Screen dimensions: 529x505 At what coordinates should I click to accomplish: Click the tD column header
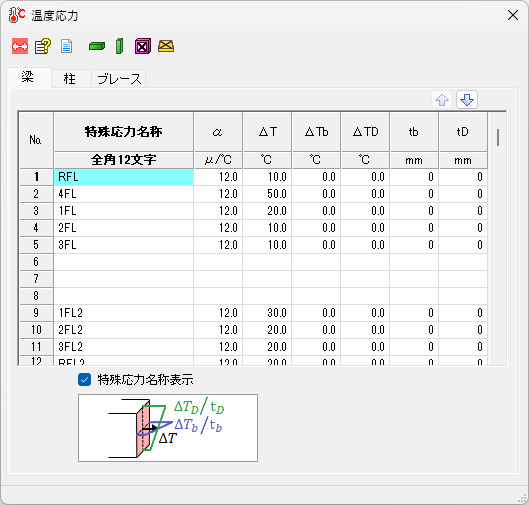[x=463, y=132]
